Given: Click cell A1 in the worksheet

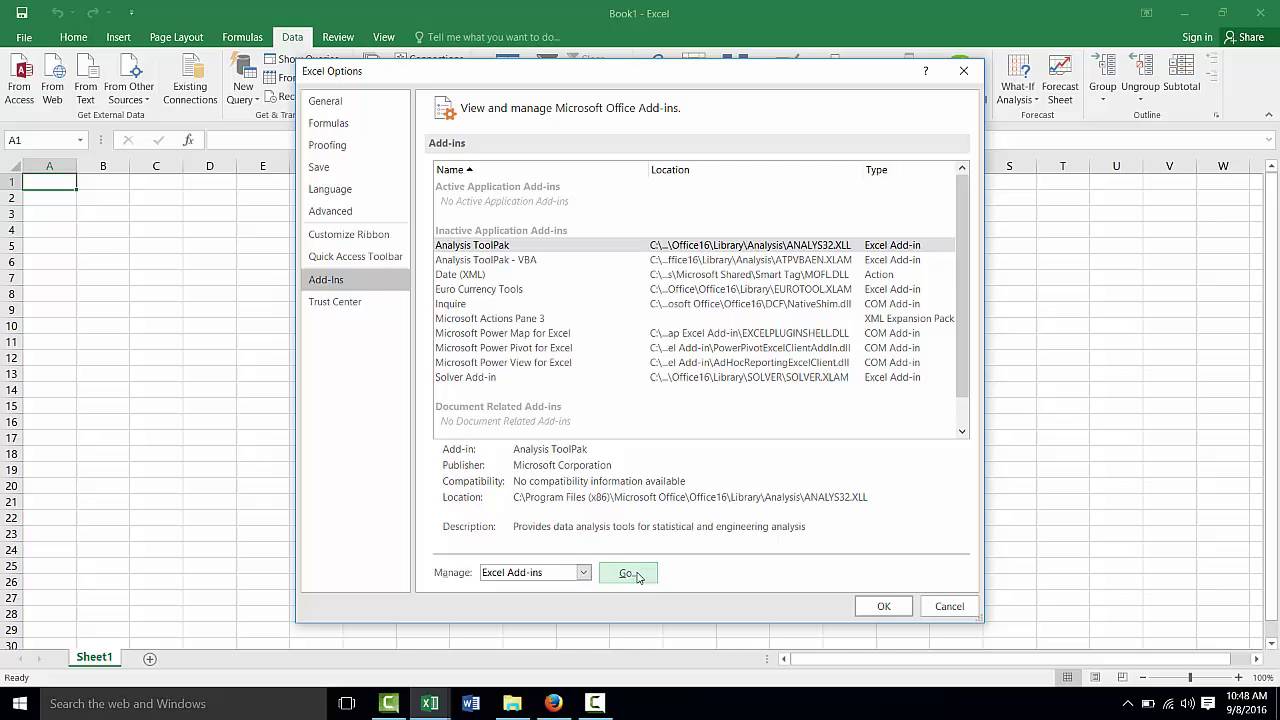Looking at the screenshot, I should tap(49, 181).
